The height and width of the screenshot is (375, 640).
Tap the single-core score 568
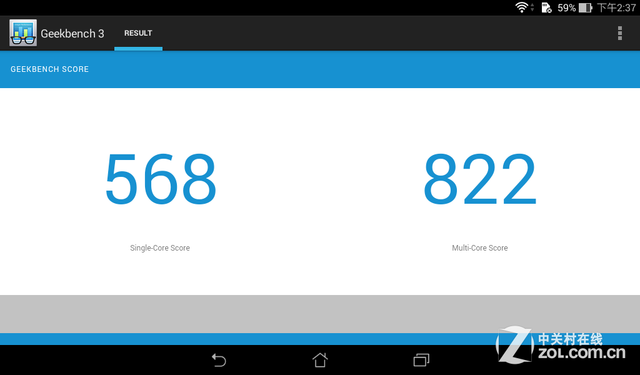coord(160,179)
